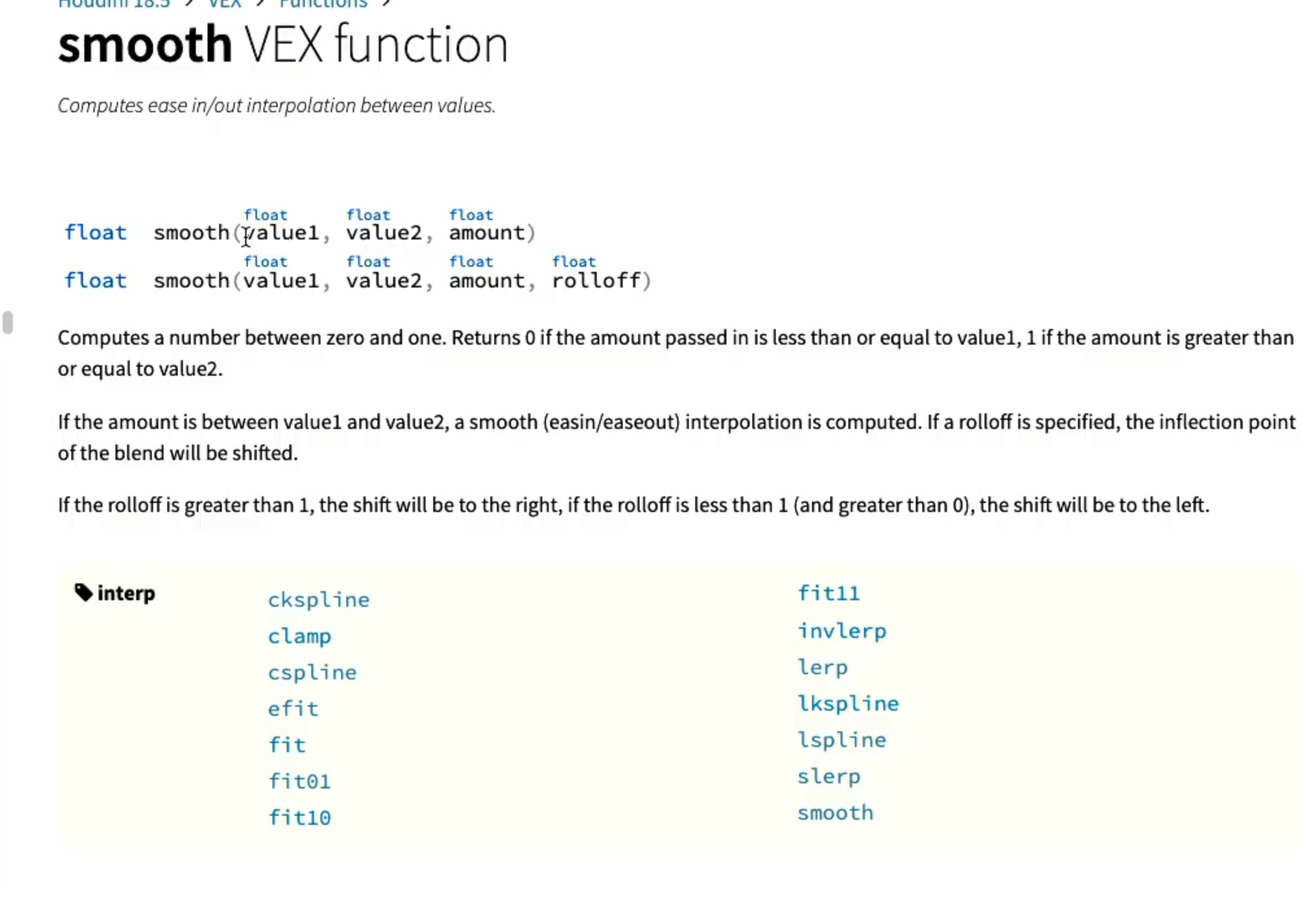Click the interp tag icon
The height and width of the screenshot is (902, 1316).
click(83, 592)
